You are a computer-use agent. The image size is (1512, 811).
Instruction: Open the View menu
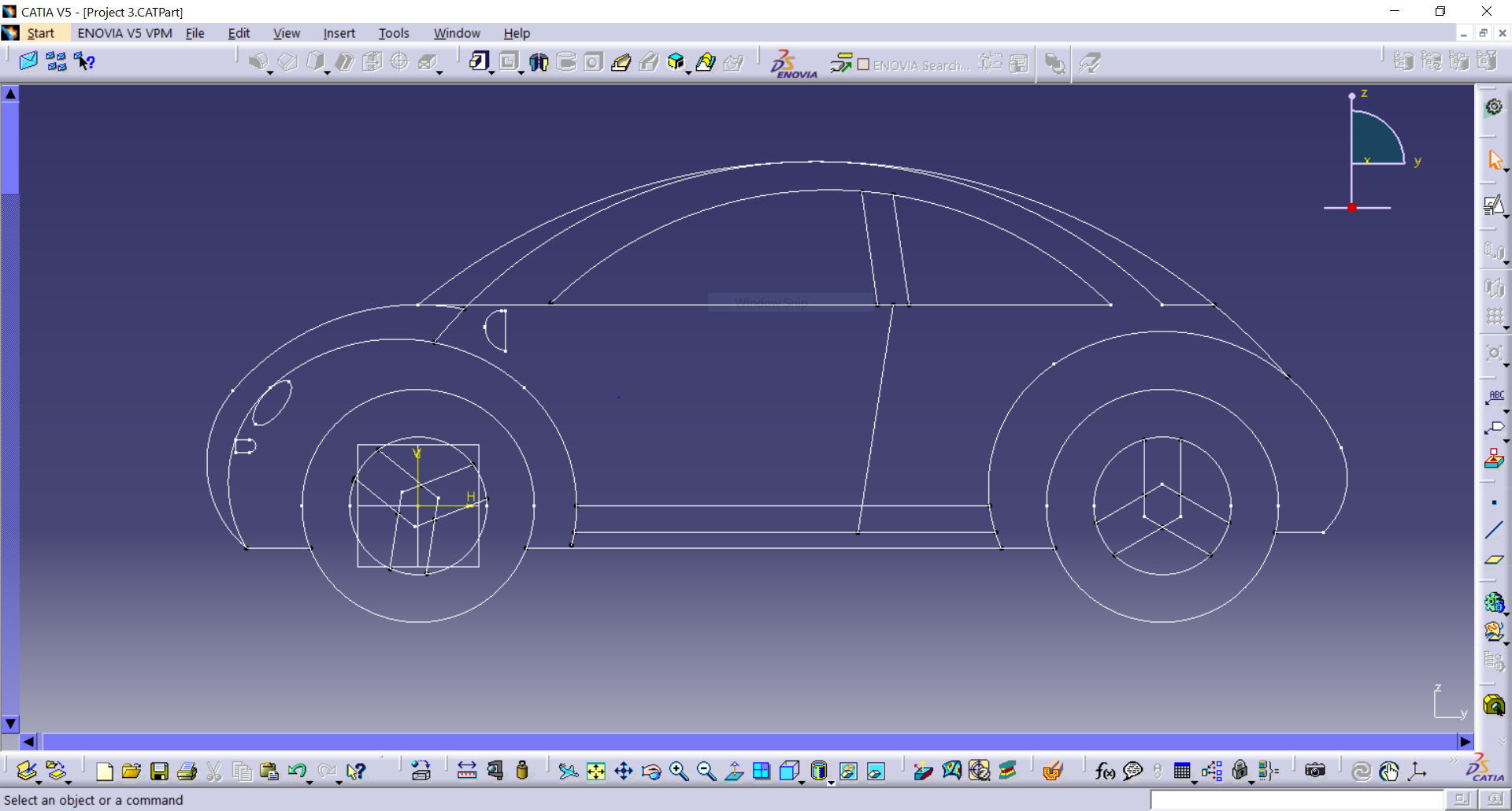pyautogui.click(x=287, y=33)
